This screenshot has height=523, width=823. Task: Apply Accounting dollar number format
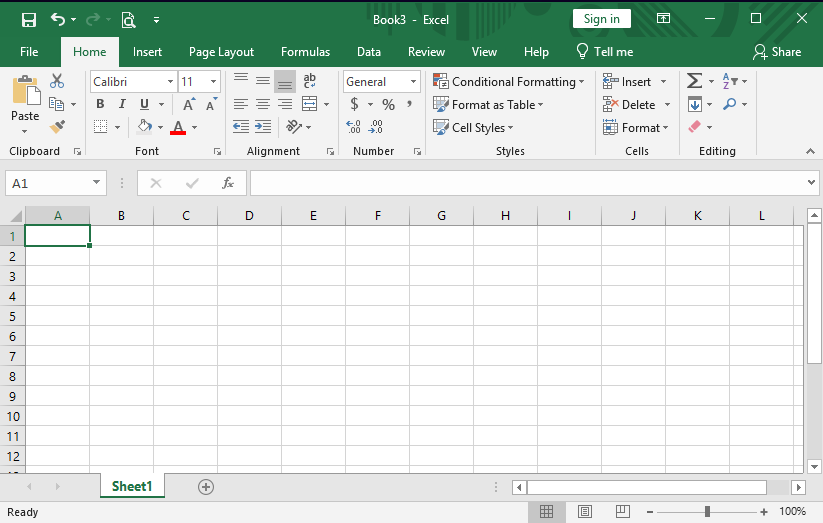click(354, 104)
